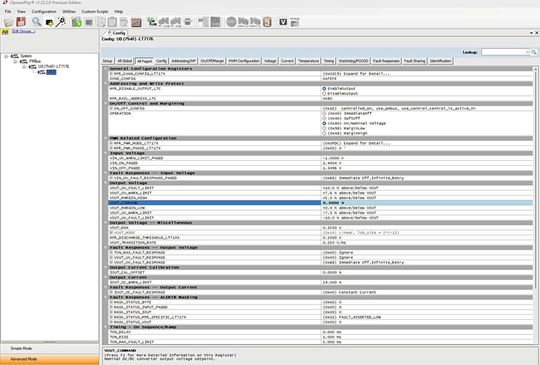Select the On/Nominal Voltage radio button
540x365 pixels.
(324, 123)
